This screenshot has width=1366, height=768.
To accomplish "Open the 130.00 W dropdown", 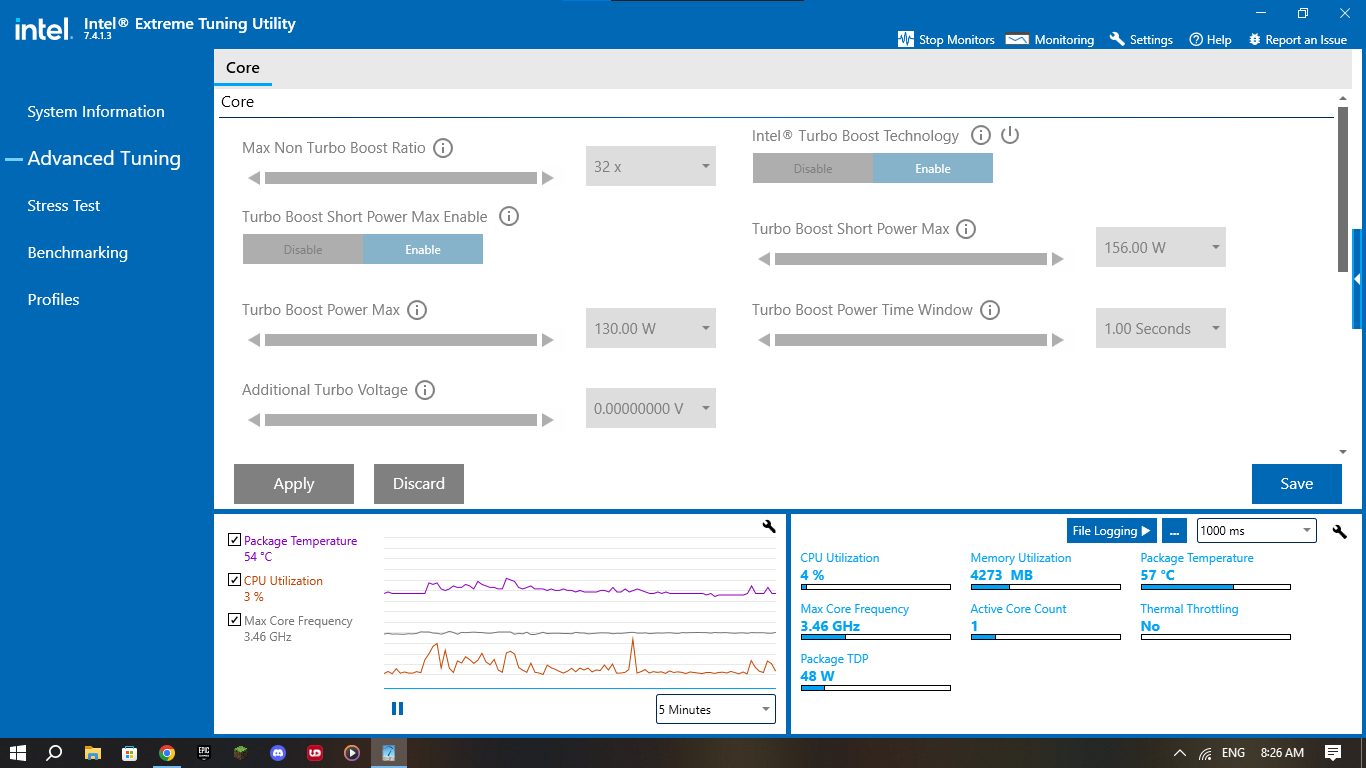I will (x=651, y=329).
